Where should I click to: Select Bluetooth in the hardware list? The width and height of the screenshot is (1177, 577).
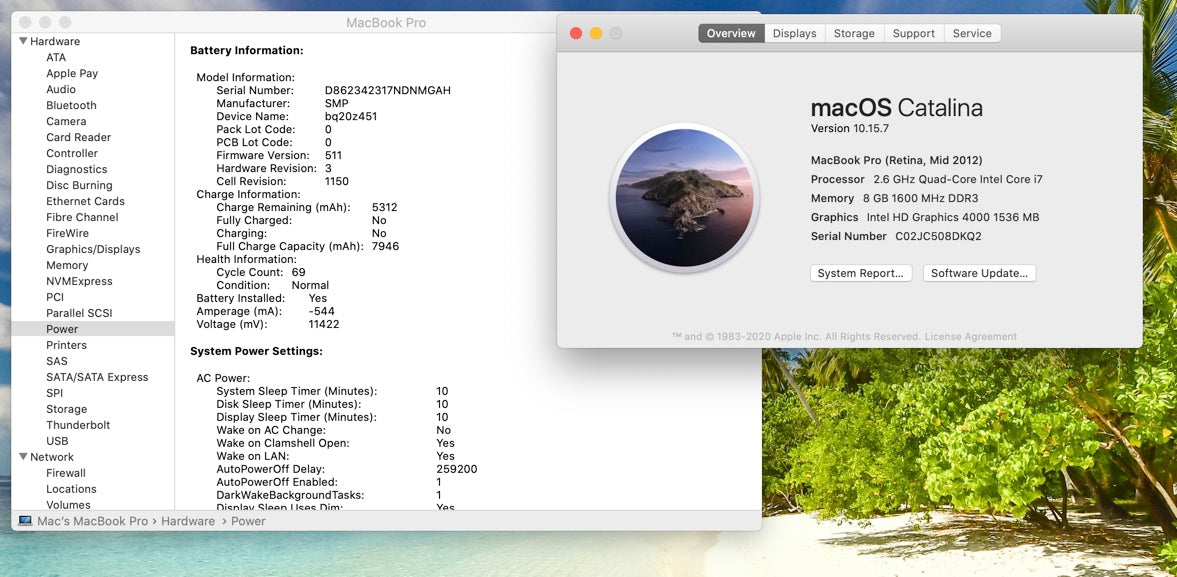click(x=71, y=105)
